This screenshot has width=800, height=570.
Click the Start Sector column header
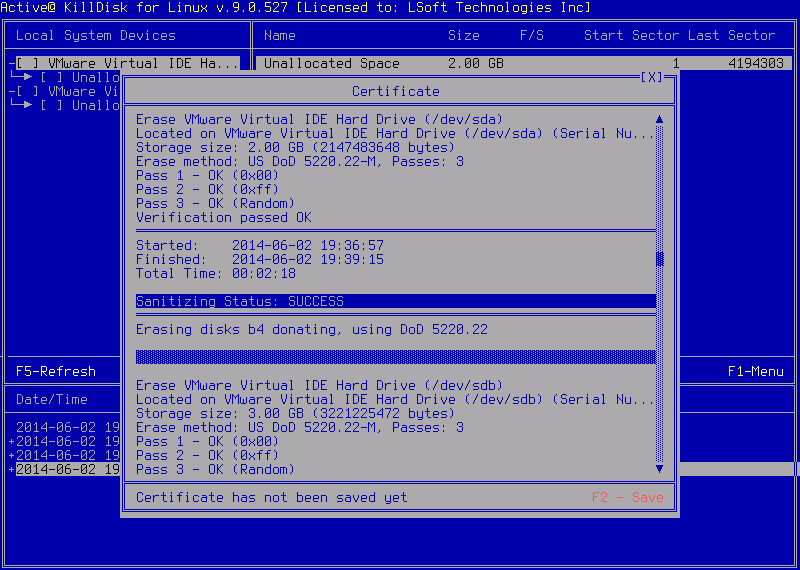tap(631, 35)
